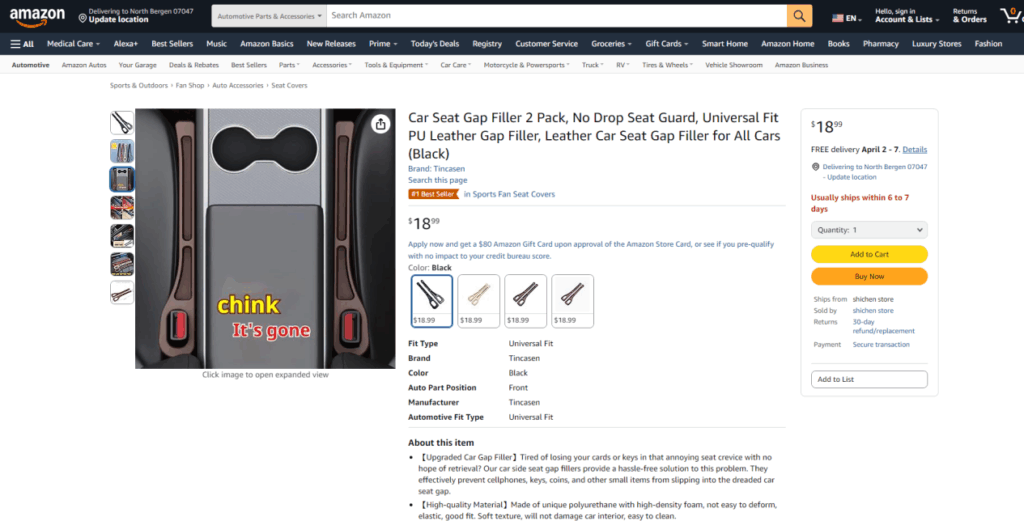The width and height of the screenshot is (1024, 521).
Task: Open the Automotive Parts & Accessories search category dropdown
Action: 269,16
